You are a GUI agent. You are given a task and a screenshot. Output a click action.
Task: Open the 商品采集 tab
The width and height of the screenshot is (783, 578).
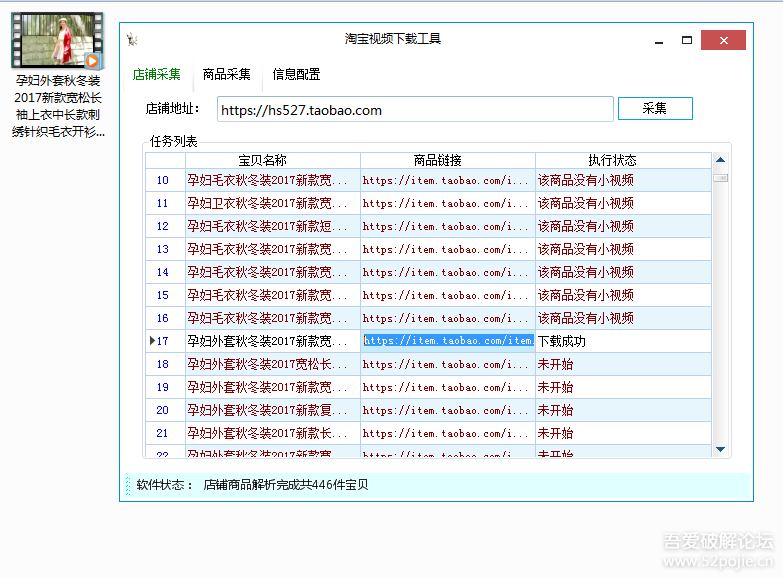pyautogui.click(x=226, y=74)
